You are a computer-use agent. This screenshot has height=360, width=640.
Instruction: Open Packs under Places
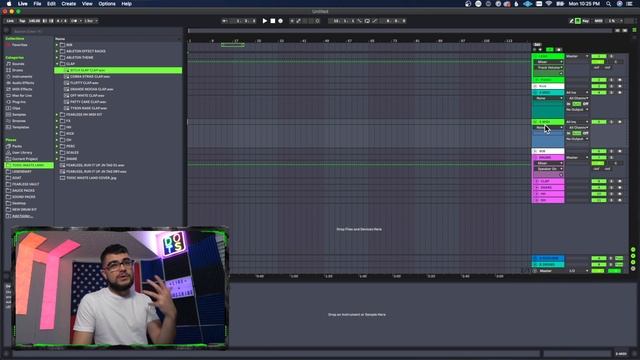[17, 146]
